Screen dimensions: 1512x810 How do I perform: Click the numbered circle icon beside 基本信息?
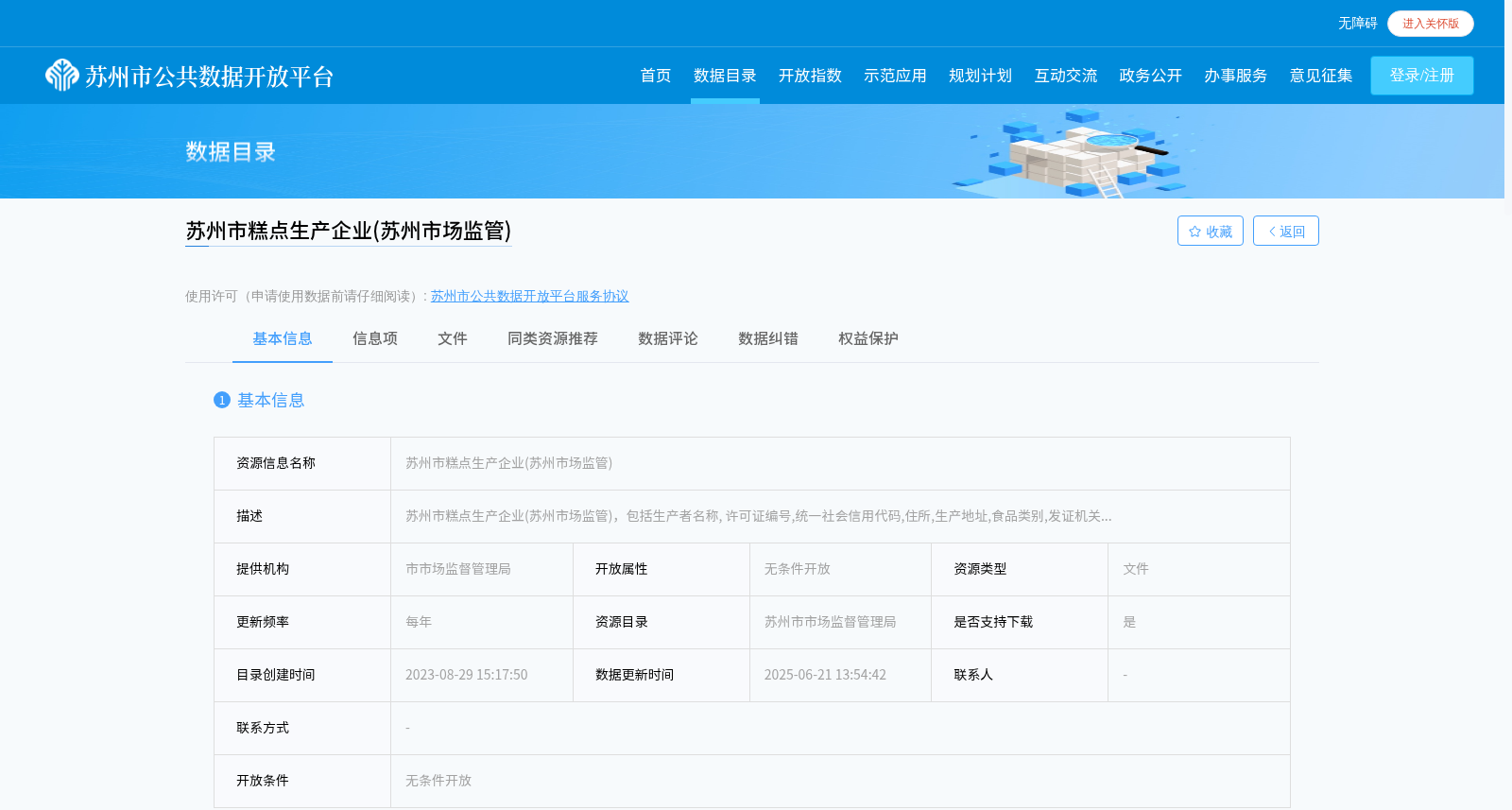point(222,400)
